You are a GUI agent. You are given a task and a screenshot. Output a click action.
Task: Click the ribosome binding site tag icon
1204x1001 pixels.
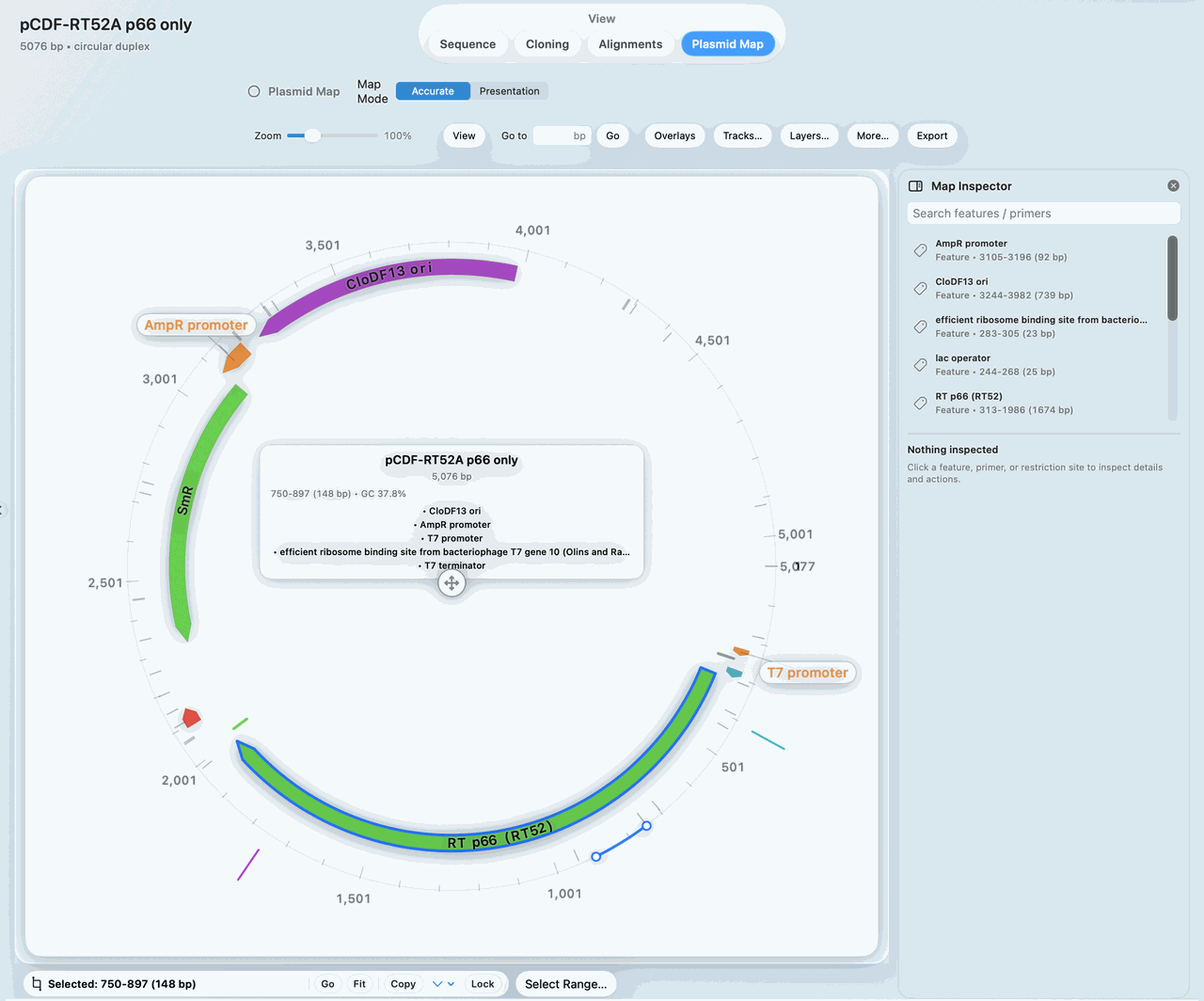tap(920, 326)
